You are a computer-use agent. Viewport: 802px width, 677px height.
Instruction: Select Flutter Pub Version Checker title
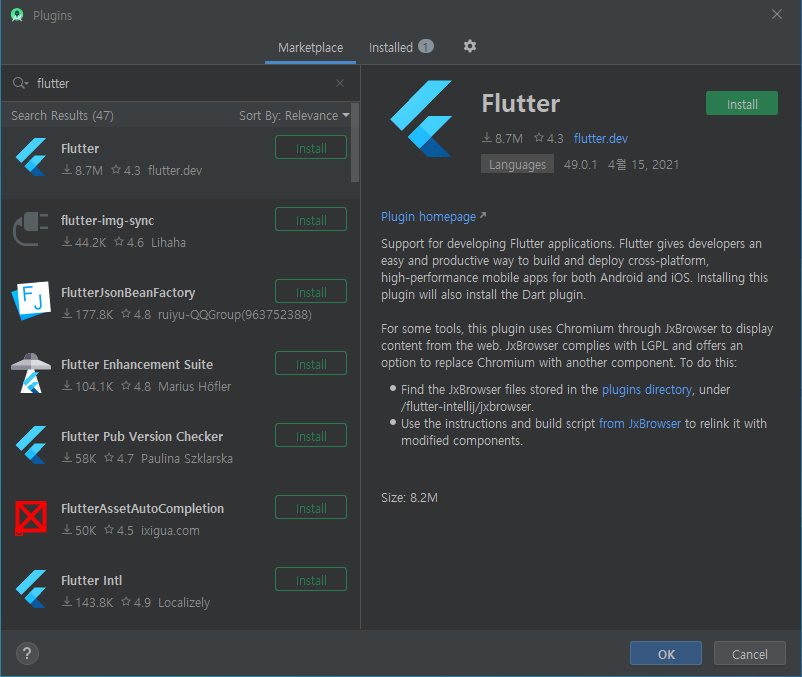(142, 437)
